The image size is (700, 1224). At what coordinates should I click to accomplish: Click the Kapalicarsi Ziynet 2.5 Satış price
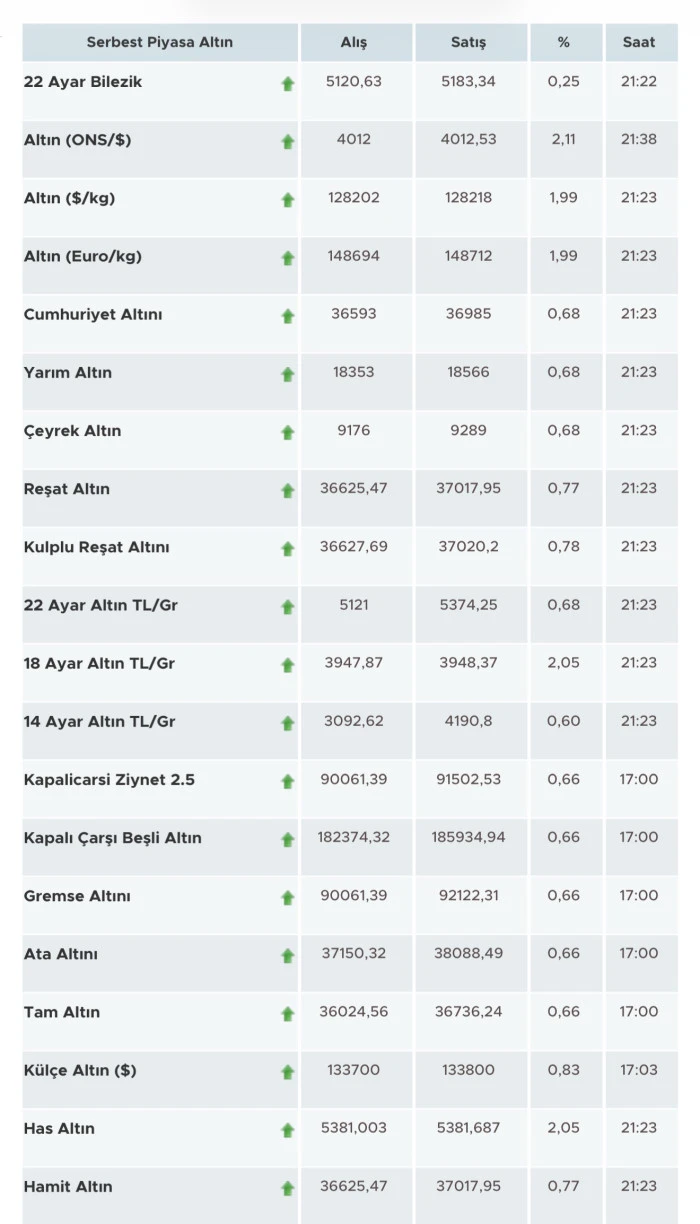[468, 780]
